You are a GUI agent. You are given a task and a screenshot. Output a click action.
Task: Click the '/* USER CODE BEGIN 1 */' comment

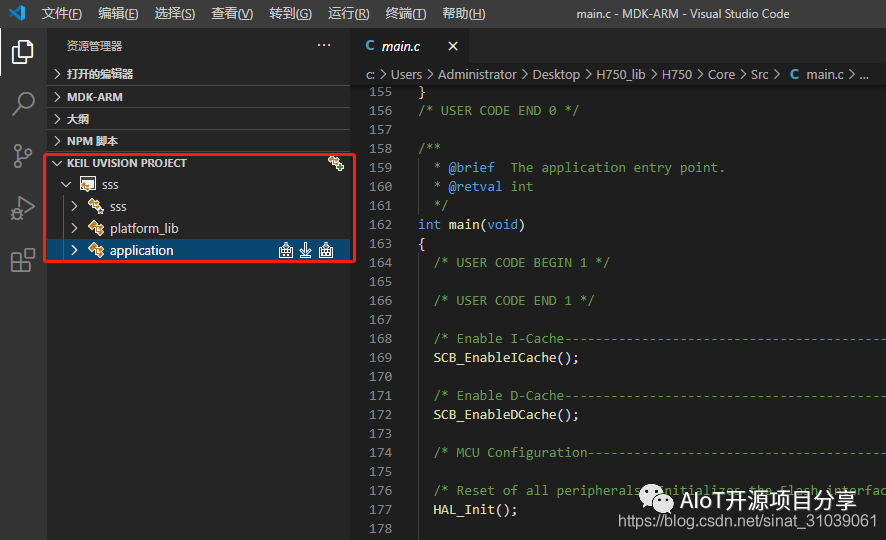(522, 263)
